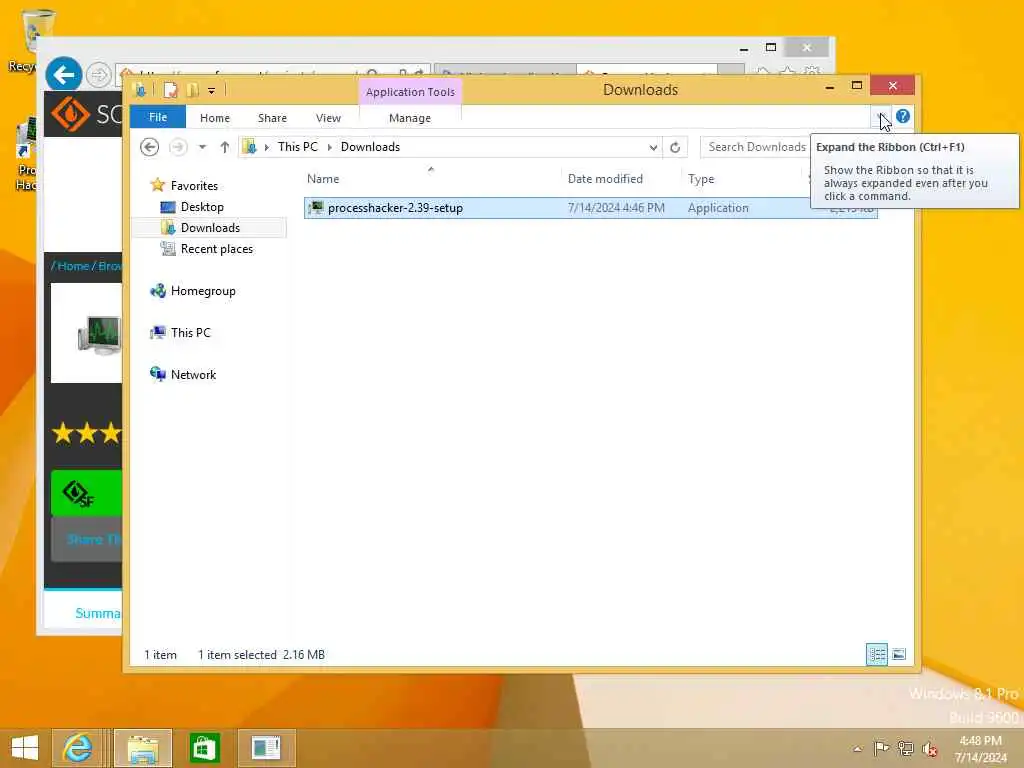The width and height of the screenshot is (1024, 768).
Task: Click the fifth taskbar app with window icon
Action: [x=266, y=748]
